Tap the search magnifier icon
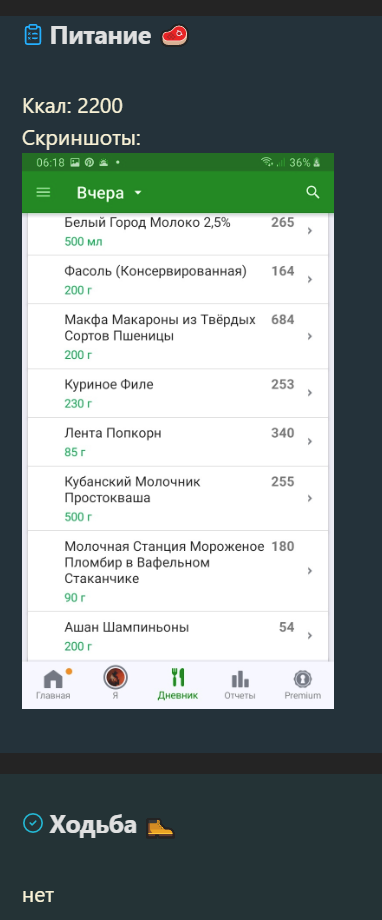 [313, 192]
